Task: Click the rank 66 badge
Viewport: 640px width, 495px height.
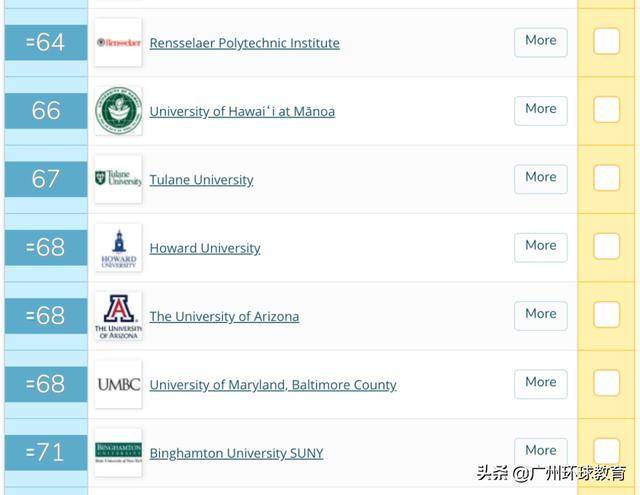Action: click(x=46, y=111)
